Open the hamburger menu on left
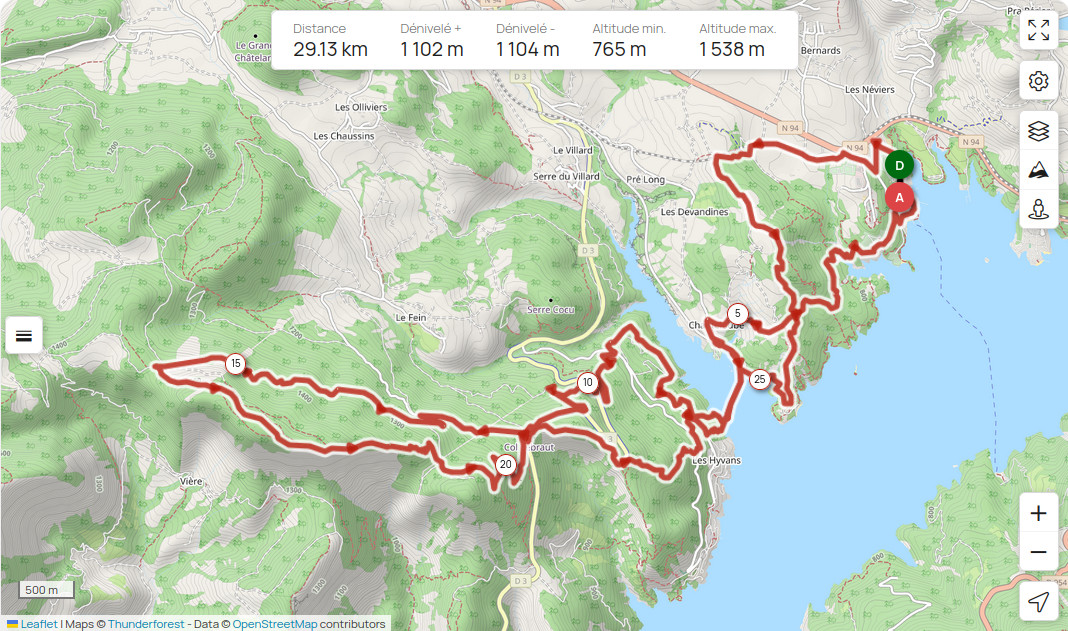1068x631 pixels. [x=24, y=335]
